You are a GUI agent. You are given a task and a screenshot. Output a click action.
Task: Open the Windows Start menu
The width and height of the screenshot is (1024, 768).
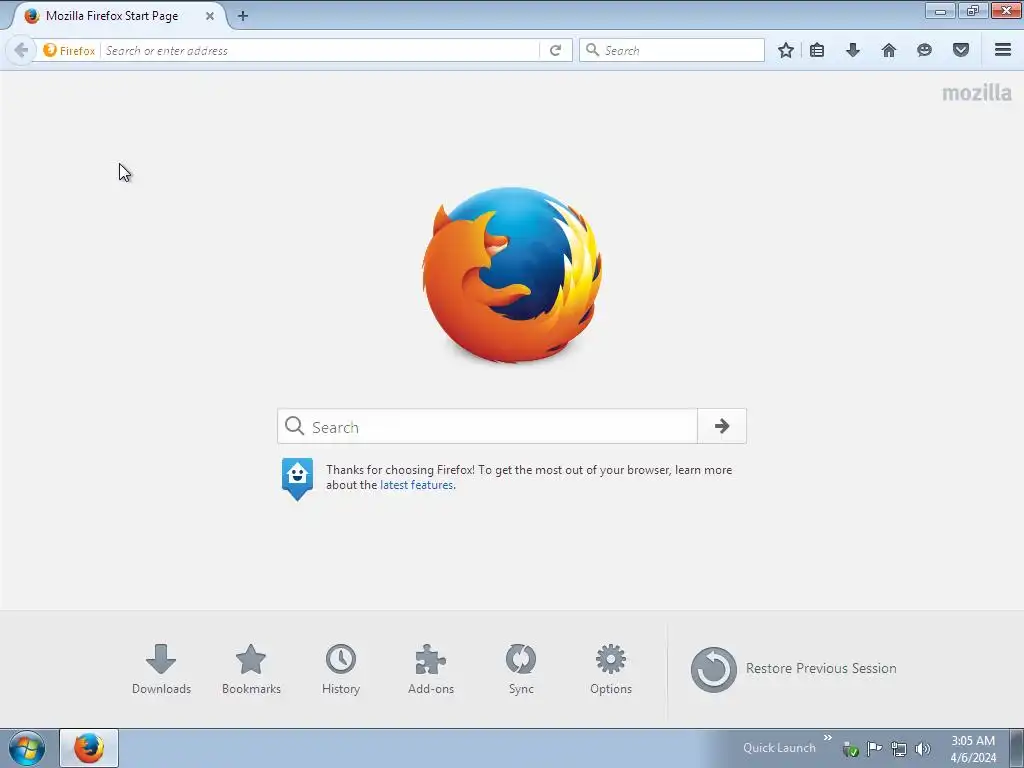(x=27, y=748)
